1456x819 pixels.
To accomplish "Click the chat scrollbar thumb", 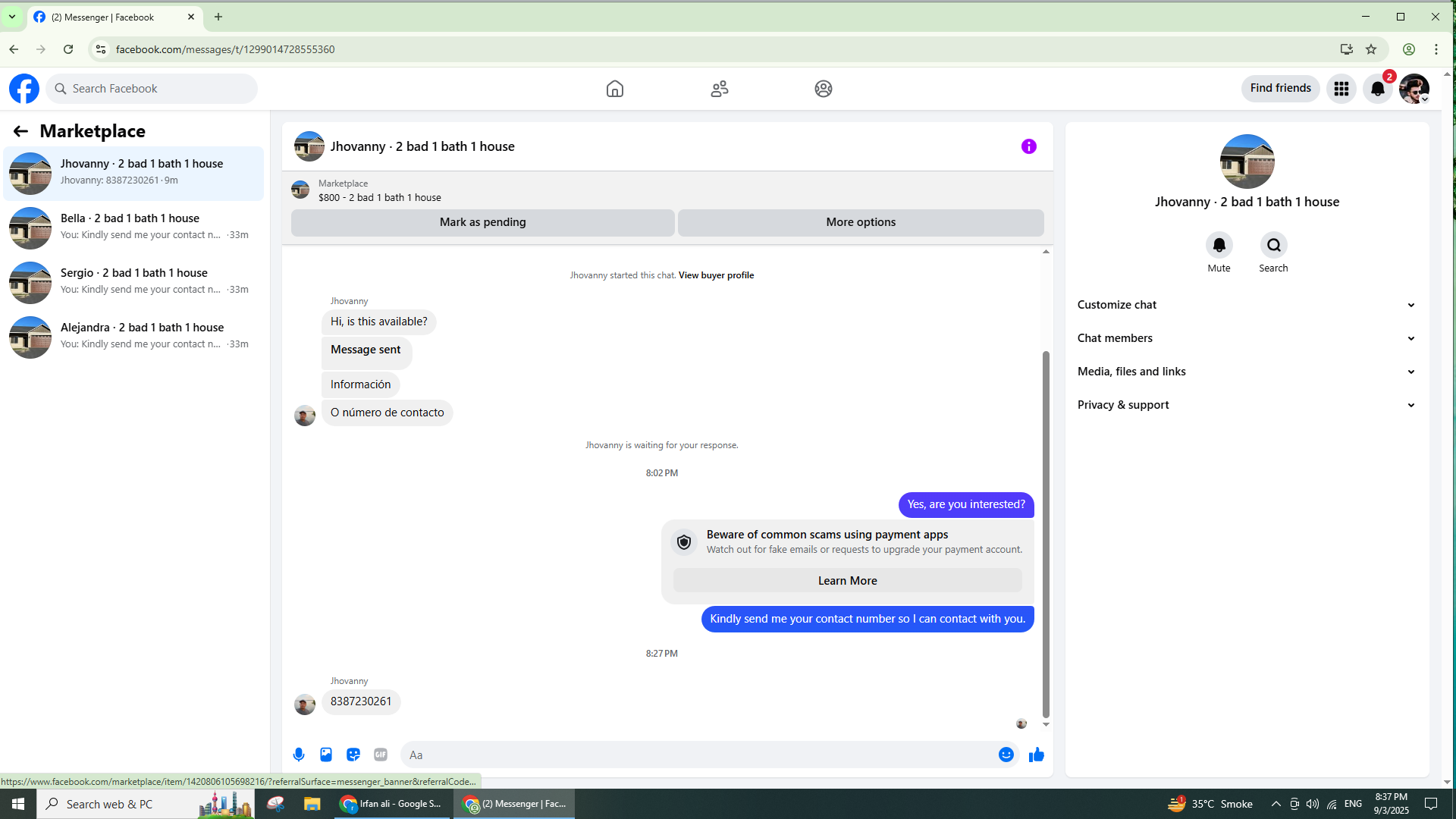I will coord(1046,534).
